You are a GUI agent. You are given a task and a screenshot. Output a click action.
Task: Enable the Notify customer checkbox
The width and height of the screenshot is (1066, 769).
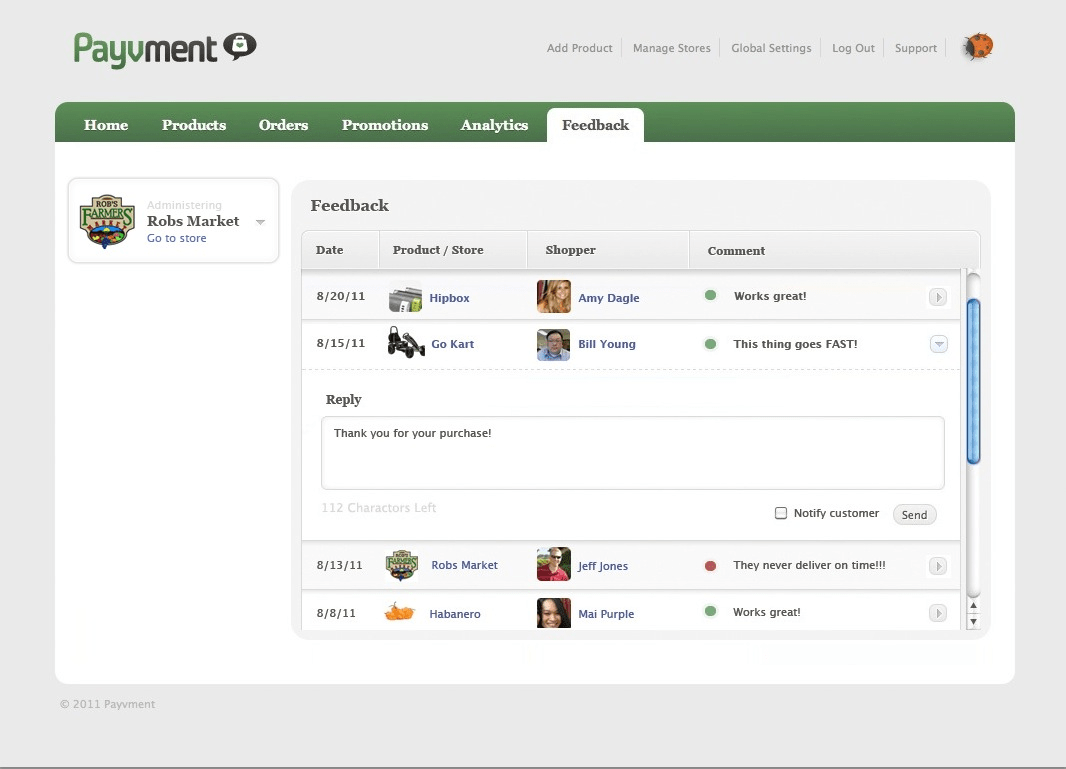(781, 513)
